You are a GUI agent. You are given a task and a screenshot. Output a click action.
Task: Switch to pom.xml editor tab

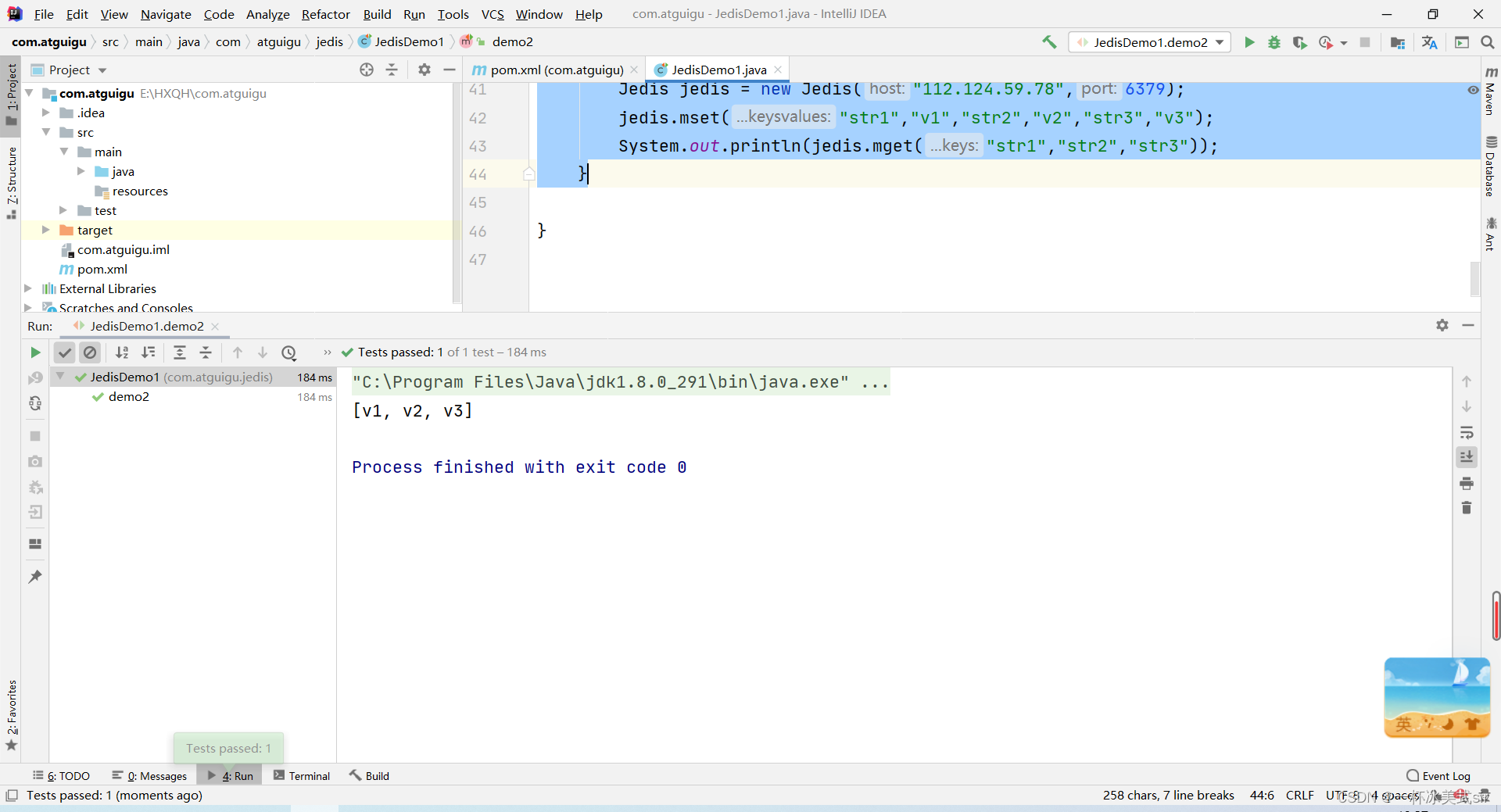click(557, 70)
